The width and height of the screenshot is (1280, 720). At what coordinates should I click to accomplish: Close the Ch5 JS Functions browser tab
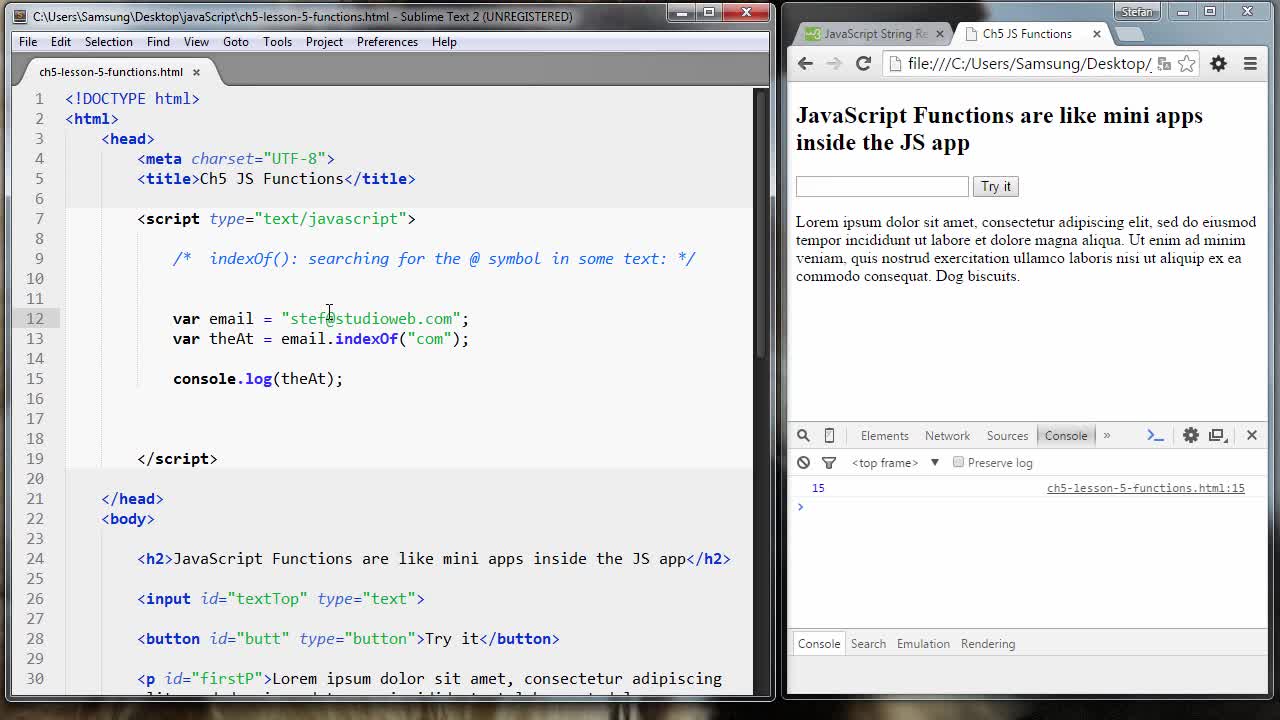1096,33
